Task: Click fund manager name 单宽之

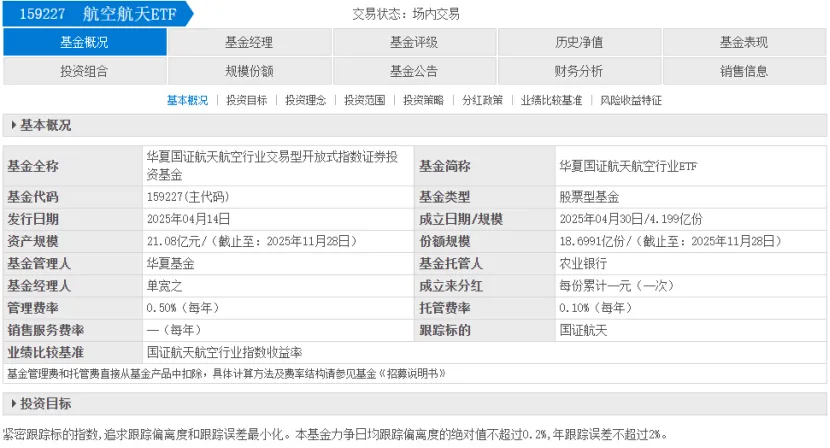Action: click(165, 286)
